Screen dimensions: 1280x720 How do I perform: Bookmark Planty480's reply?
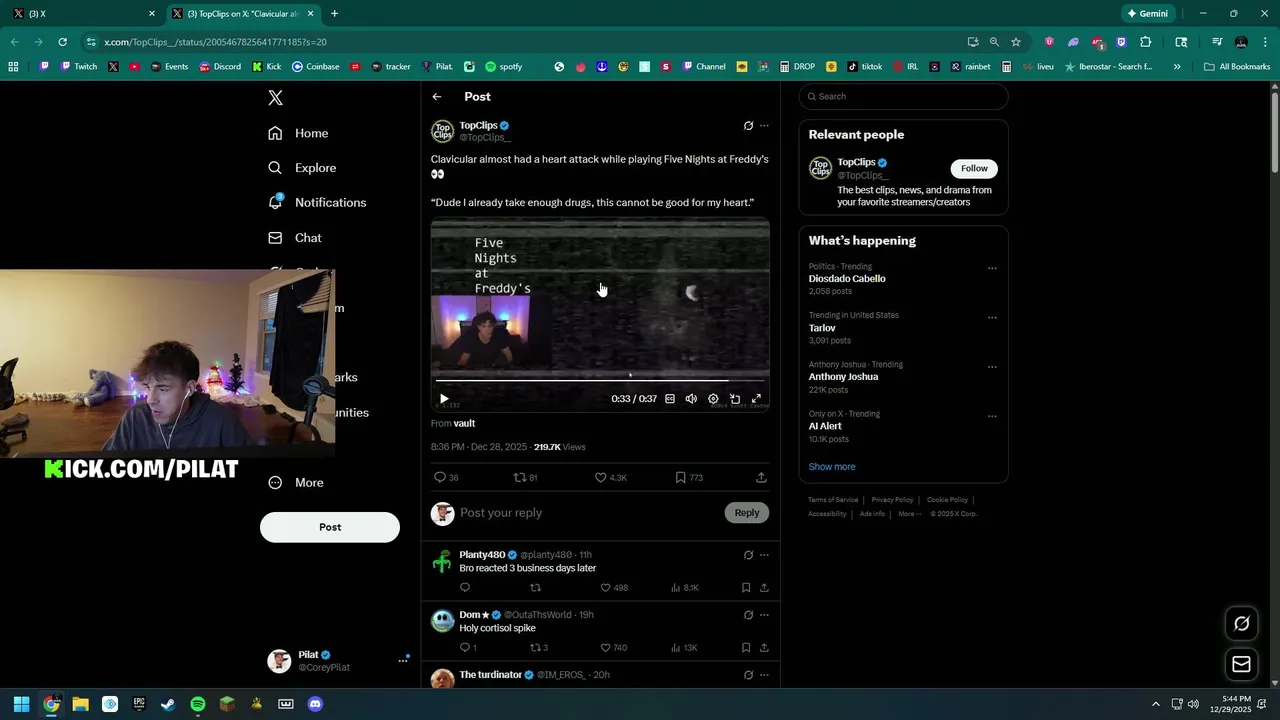click(x=746, y=588)
